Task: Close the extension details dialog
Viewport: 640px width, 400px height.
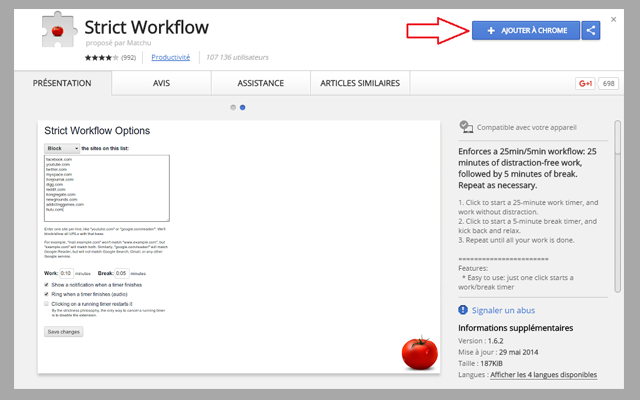Action: click(613, 19)
